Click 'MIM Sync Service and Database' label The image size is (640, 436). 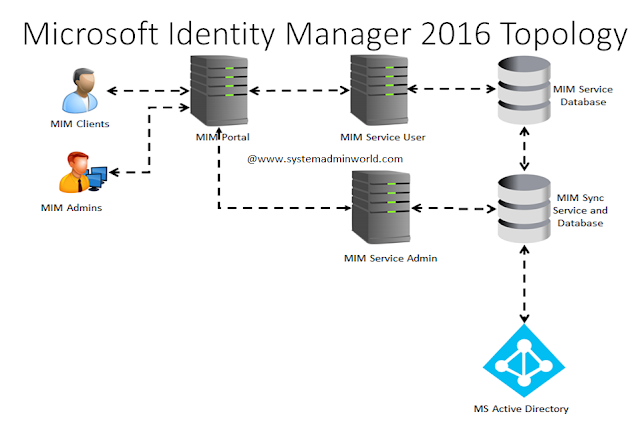[580, 210]
